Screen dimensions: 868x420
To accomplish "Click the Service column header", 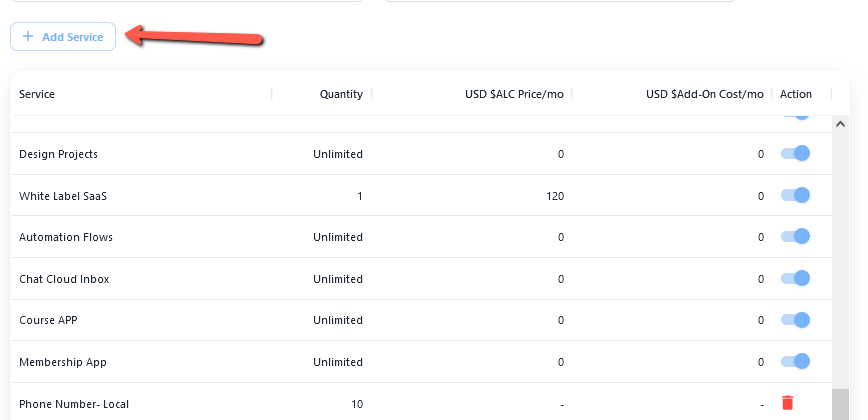I will pos(37,94).
